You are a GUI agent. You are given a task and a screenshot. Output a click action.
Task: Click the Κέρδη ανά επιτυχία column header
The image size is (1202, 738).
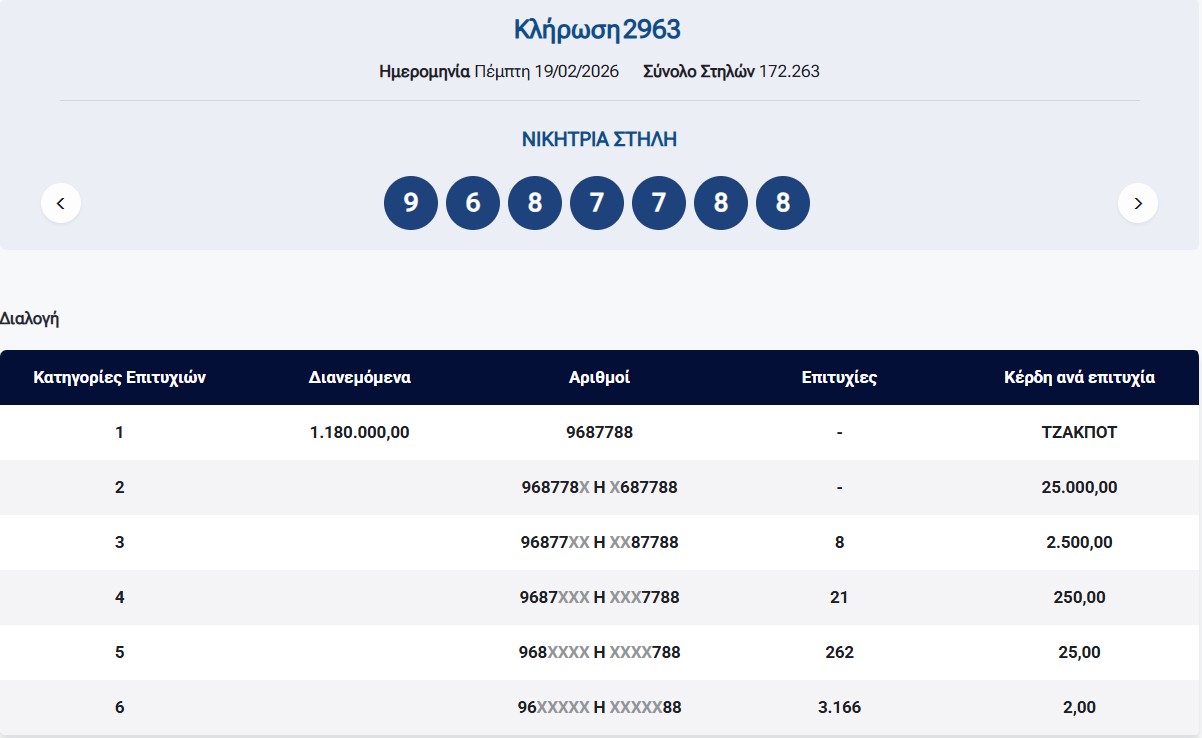tap(1079, 378)
